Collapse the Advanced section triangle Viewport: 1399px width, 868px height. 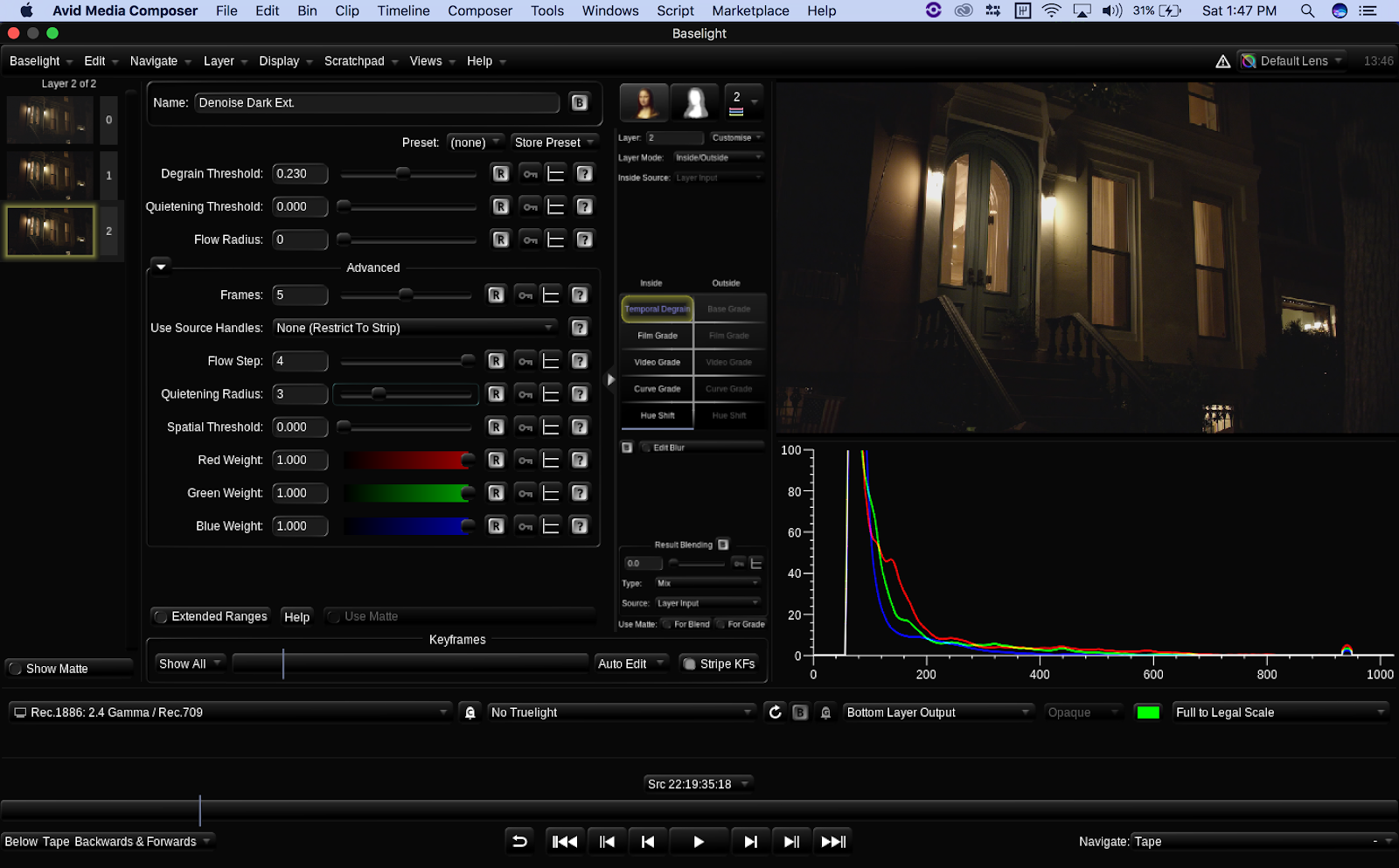(x=161, y=267)
